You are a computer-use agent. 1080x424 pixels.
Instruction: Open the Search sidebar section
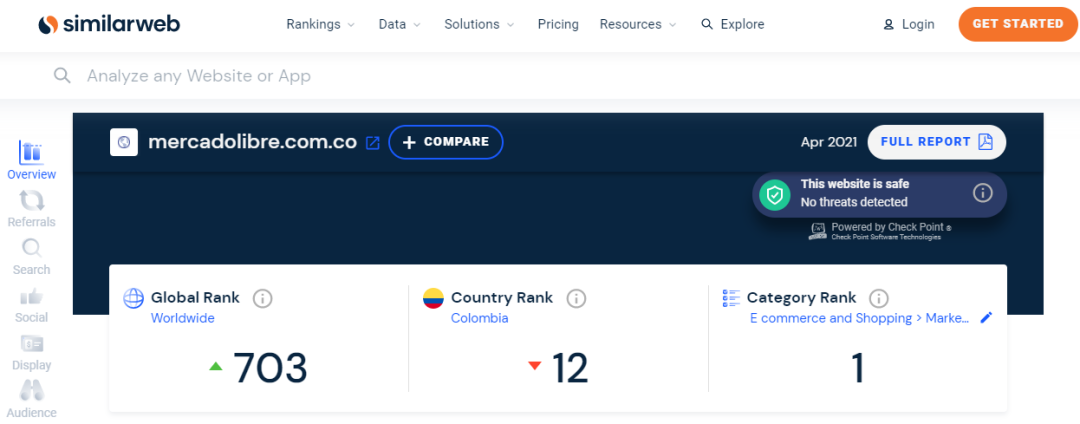pos(32,256)
